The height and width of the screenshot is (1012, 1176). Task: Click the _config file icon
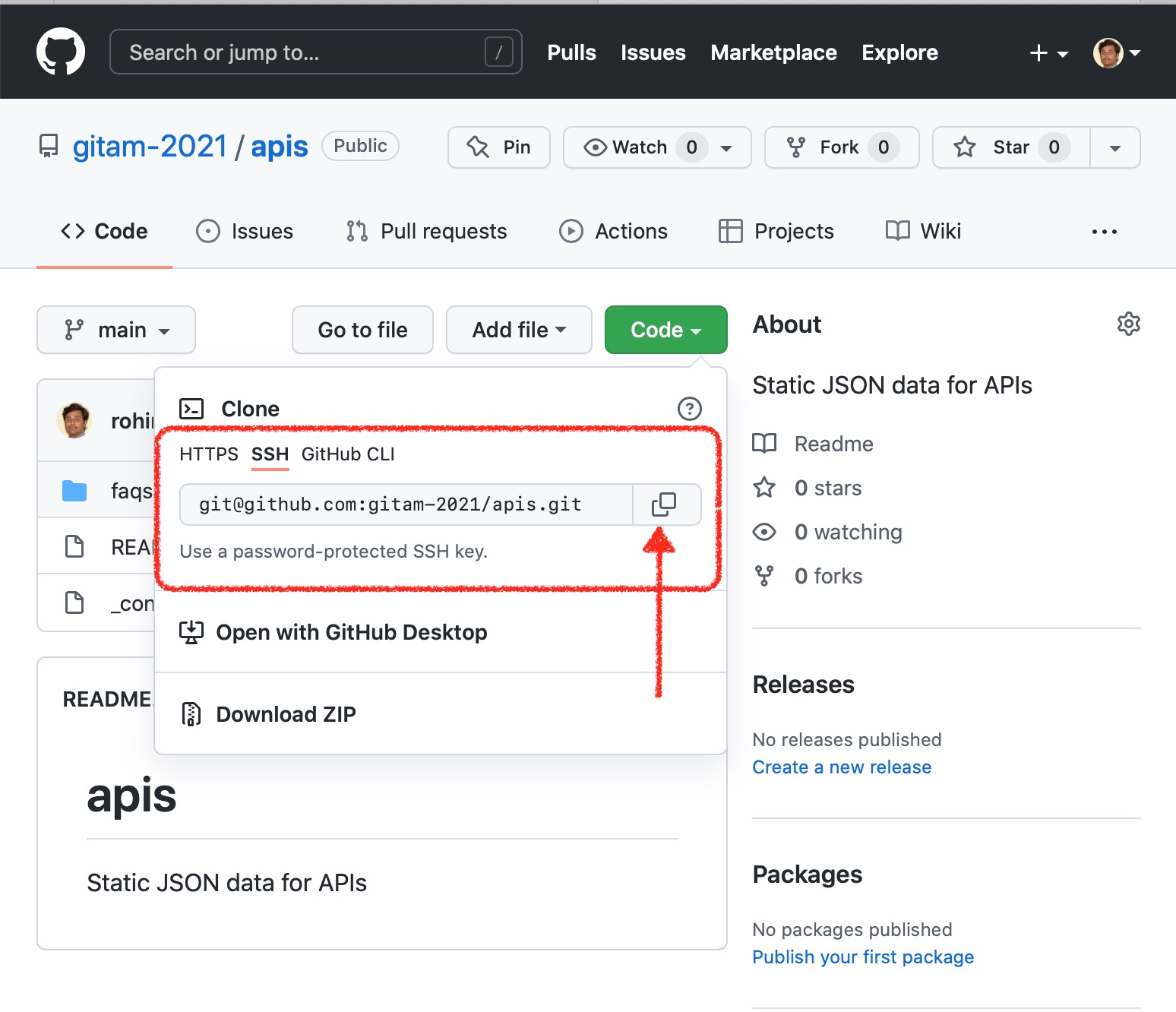tap(74, 602)
